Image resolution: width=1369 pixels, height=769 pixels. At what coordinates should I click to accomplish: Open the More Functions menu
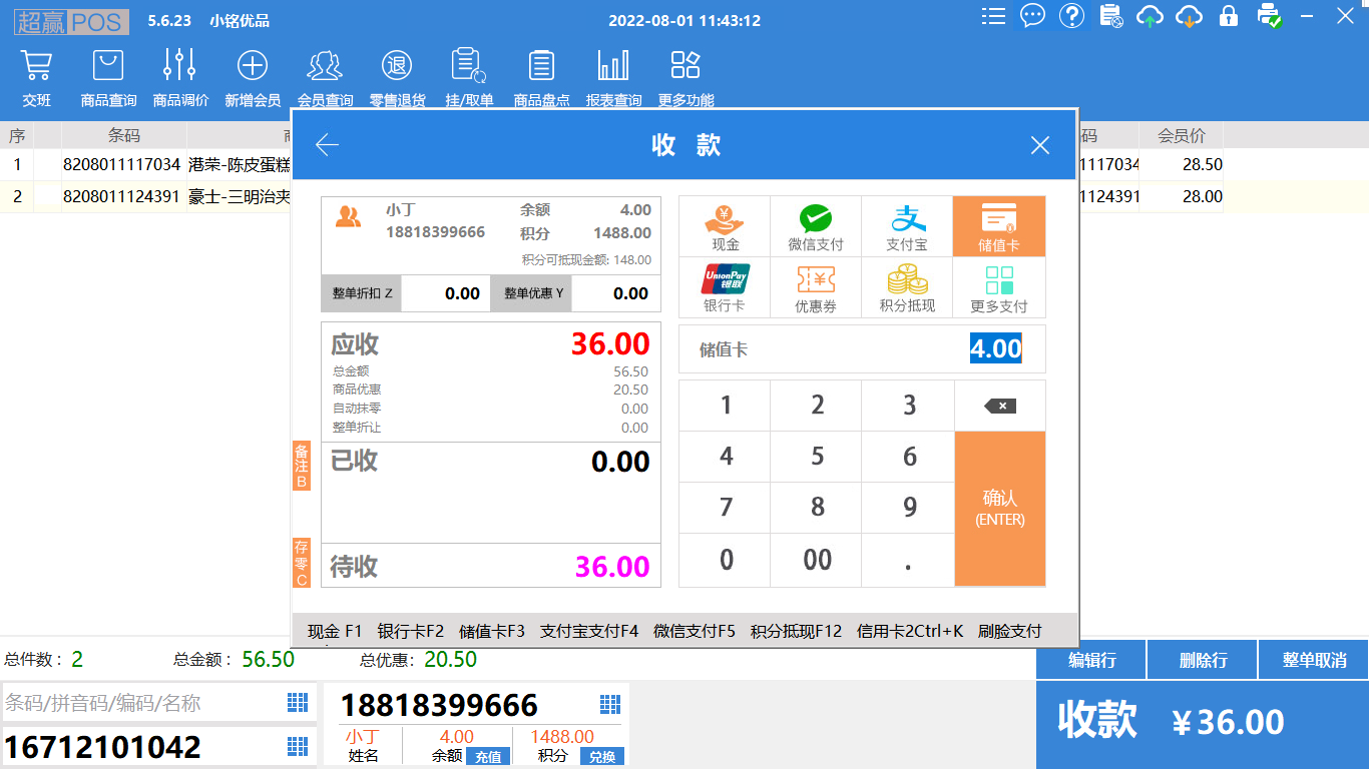(685, 78)
